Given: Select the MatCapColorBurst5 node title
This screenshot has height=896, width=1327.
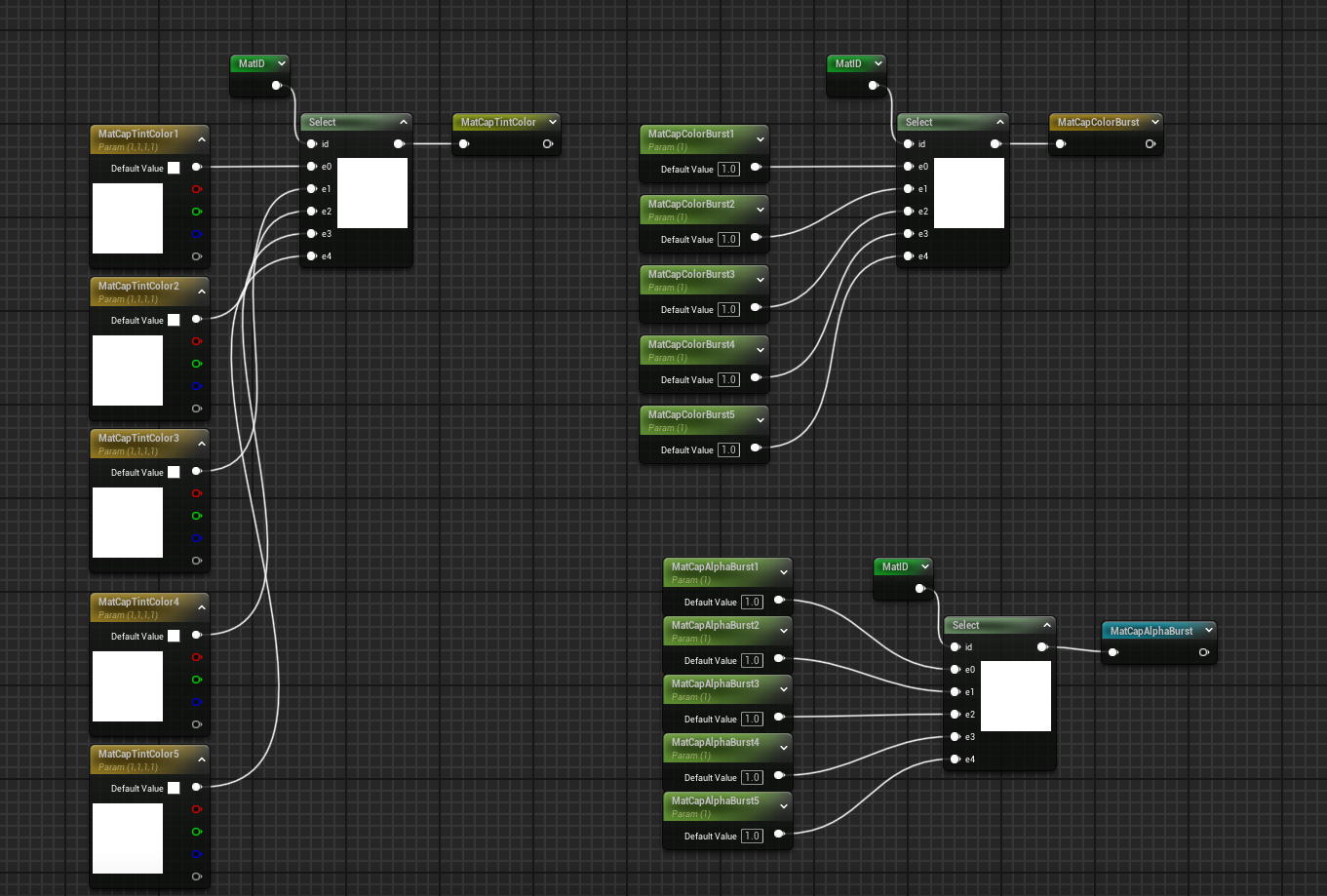Looking at the screenshot, I should [x=691, y=414].
